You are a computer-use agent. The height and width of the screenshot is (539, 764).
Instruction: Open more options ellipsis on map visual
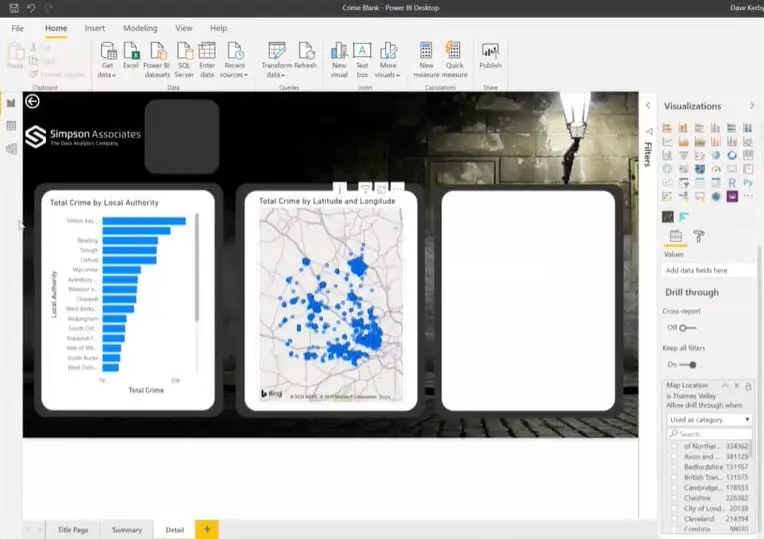[398, 188]
